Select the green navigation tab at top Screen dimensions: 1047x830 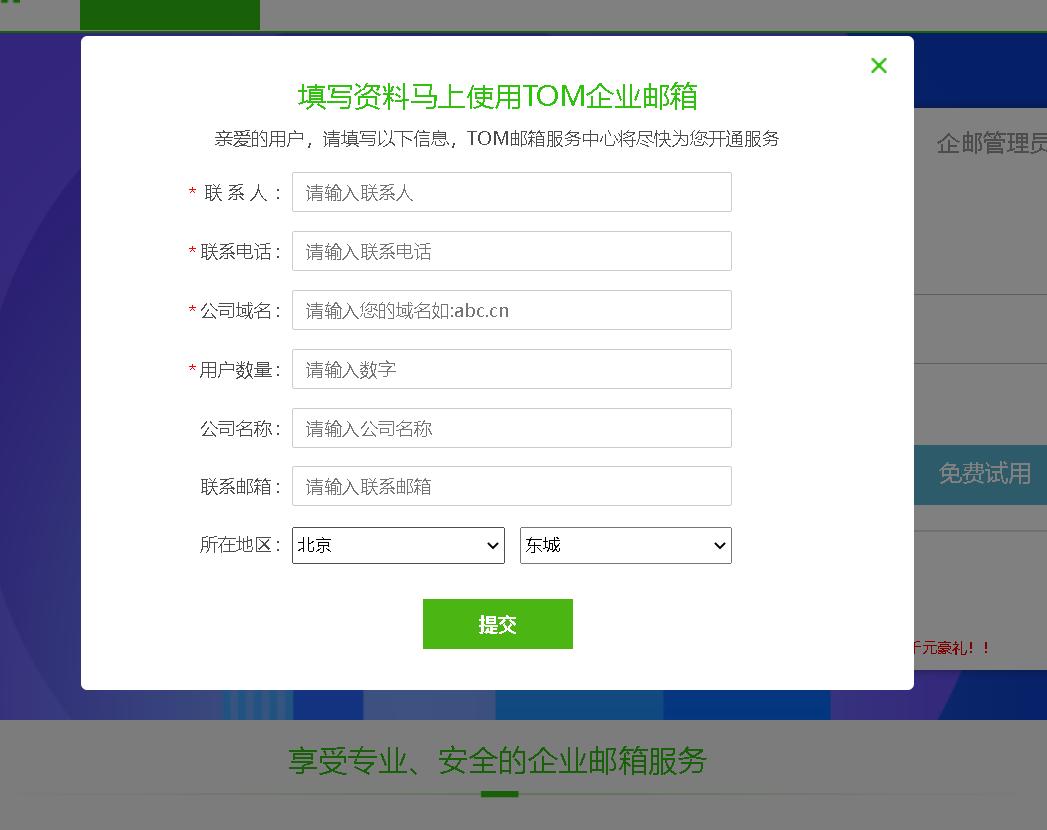pos(170,14)
